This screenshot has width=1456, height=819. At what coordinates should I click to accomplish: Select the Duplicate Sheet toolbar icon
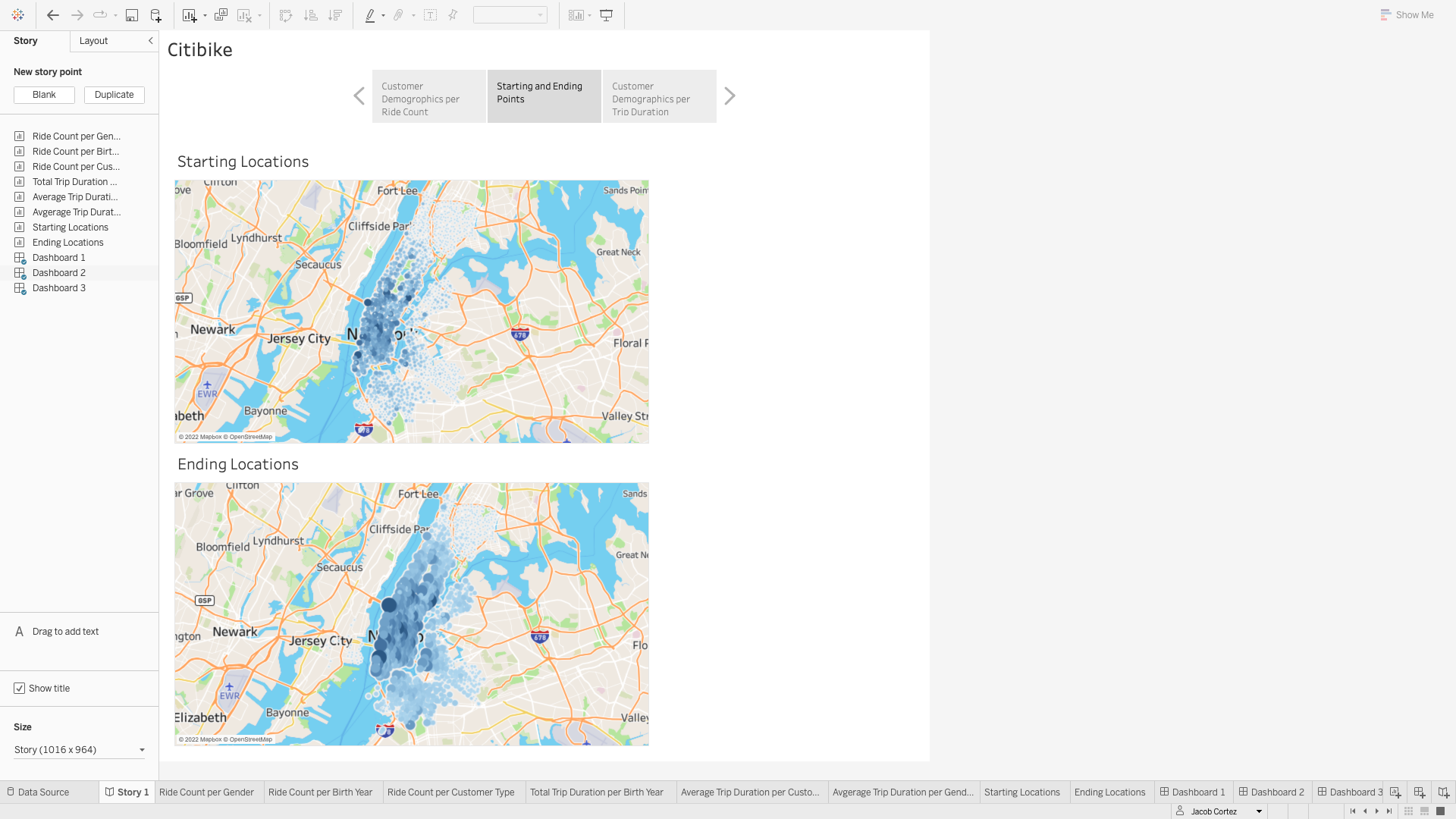221,14
